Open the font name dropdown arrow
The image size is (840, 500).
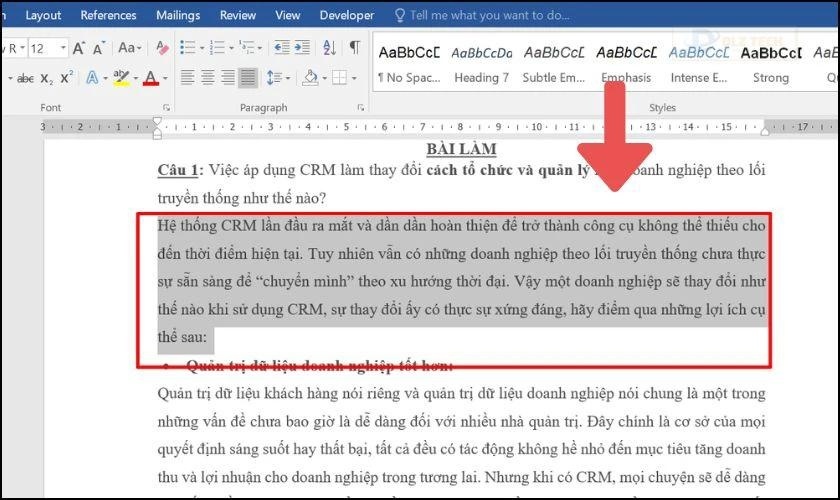[x=22, y=49]
